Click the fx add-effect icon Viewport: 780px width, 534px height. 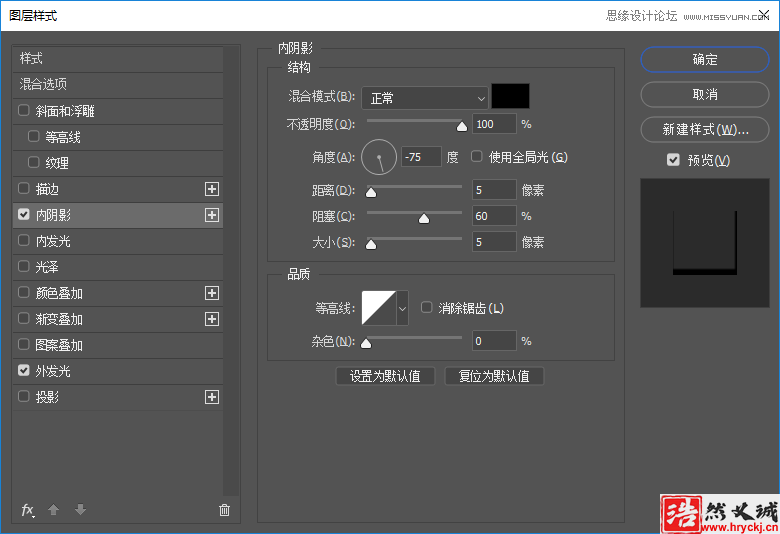[27, 510]
